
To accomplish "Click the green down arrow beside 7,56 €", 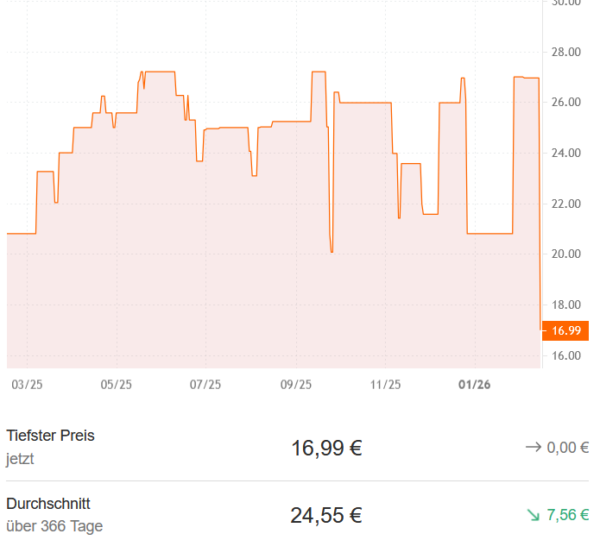I will click(533, 515).
